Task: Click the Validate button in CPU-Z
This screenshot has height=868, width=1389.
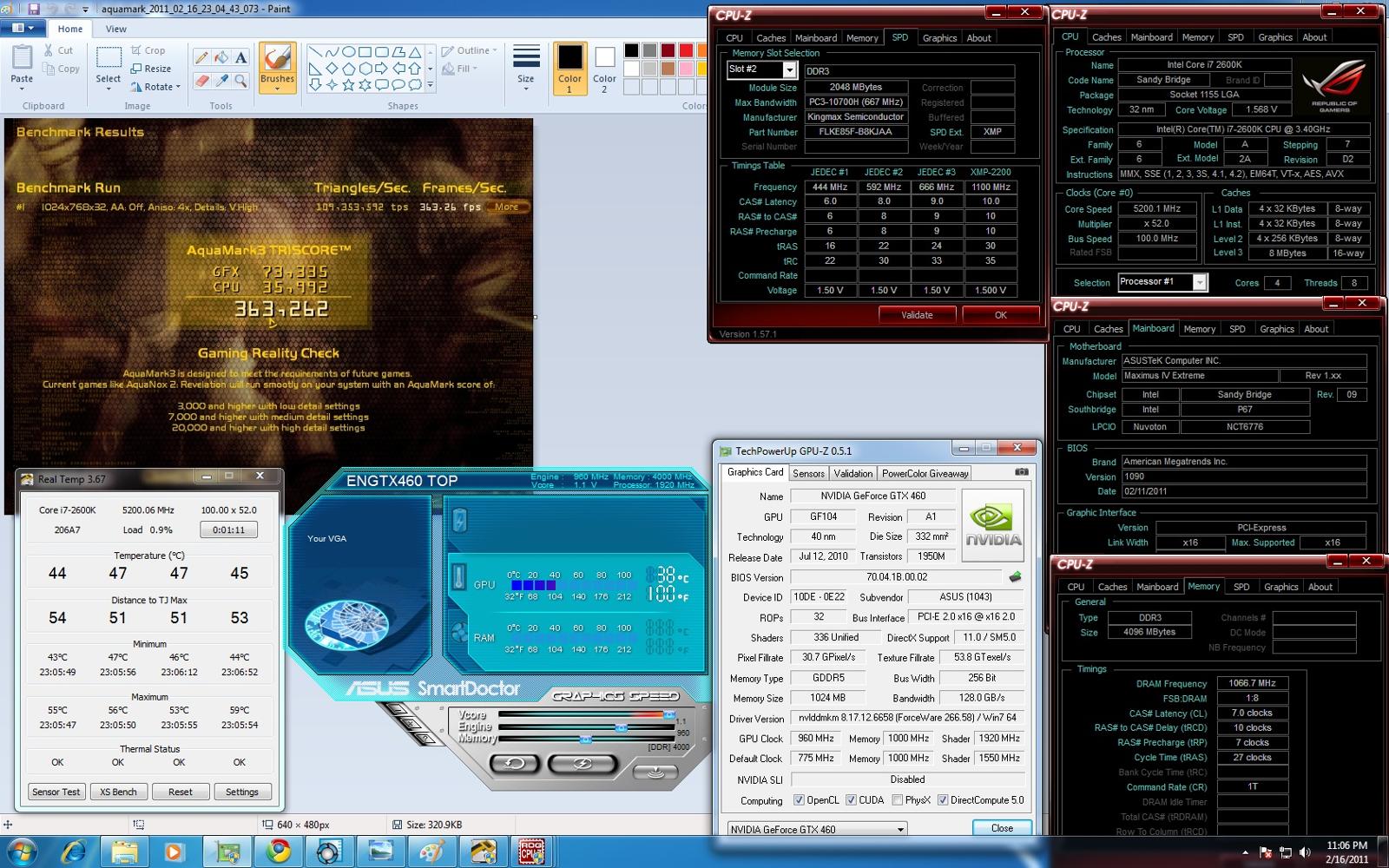Action: (x=917, y=315)
